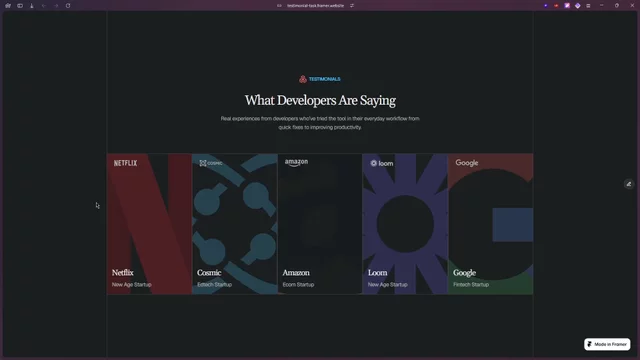Open the pink-purple square extension icon
The height and width of the screenshot is (360, 640).
(x=567, y=6)
